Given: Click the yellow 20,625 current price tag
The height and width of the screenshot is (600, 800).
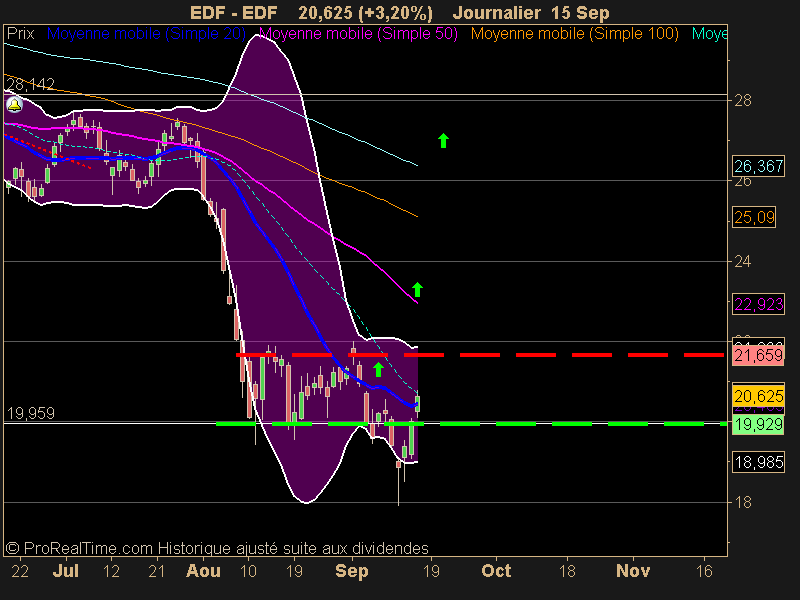Looking at the screenshot, I should click(x=758, y=395).
